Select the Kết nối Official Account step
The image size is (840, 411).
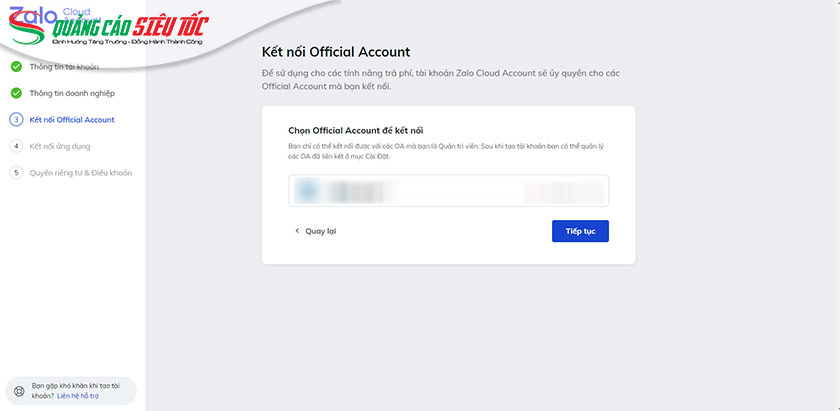pos(72,120)
